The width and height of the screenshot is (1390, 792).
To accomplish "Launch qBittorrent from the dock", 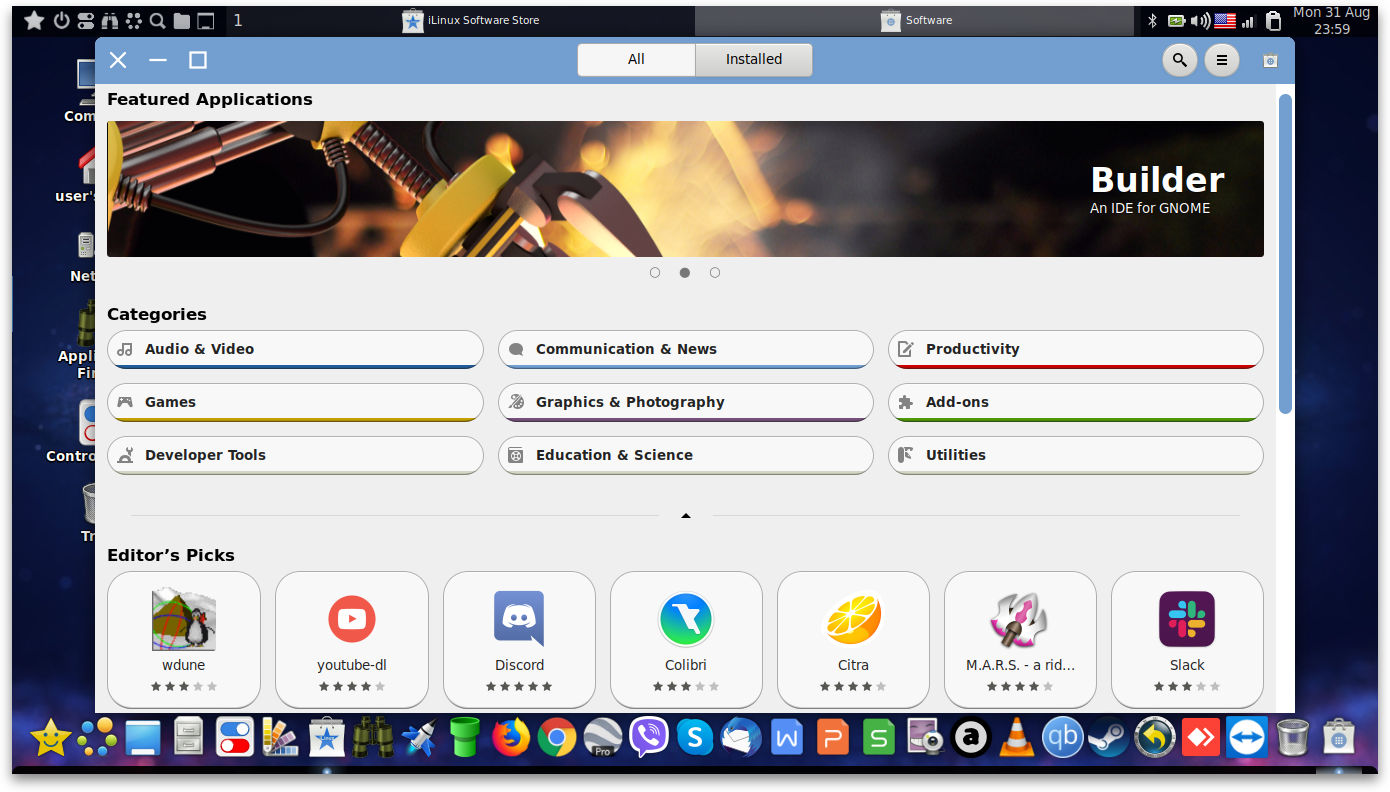I will click(x=1062, y=739).
